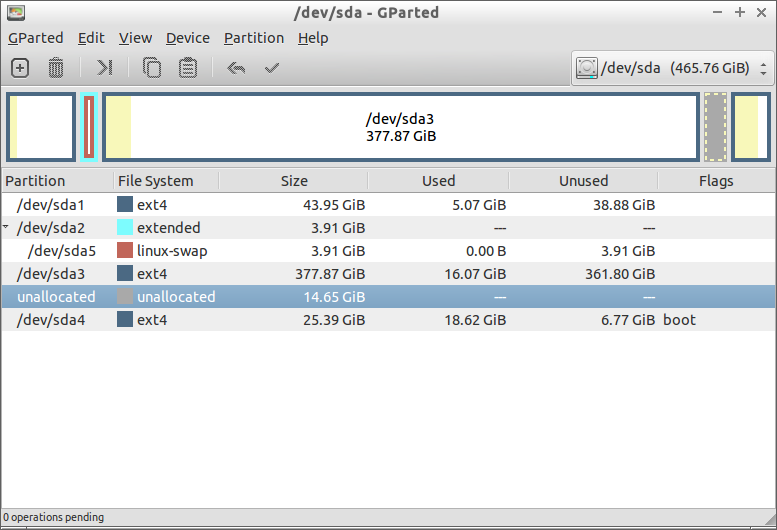Image resolution: width=777 pixels, height=530 pixels.
Task: Open the Edit menu
Action: pos(91,38)
